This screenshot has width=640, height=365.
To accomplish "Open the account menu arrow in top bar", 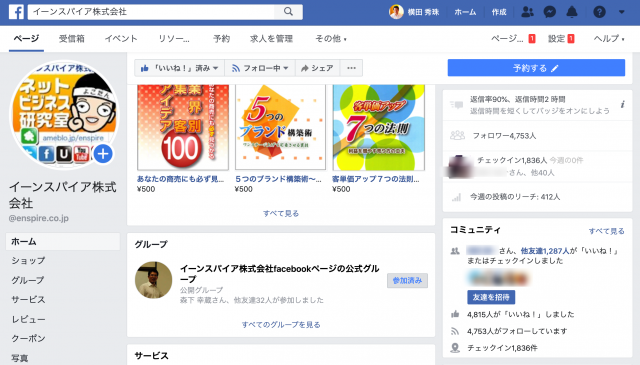I will pos(621,12).
